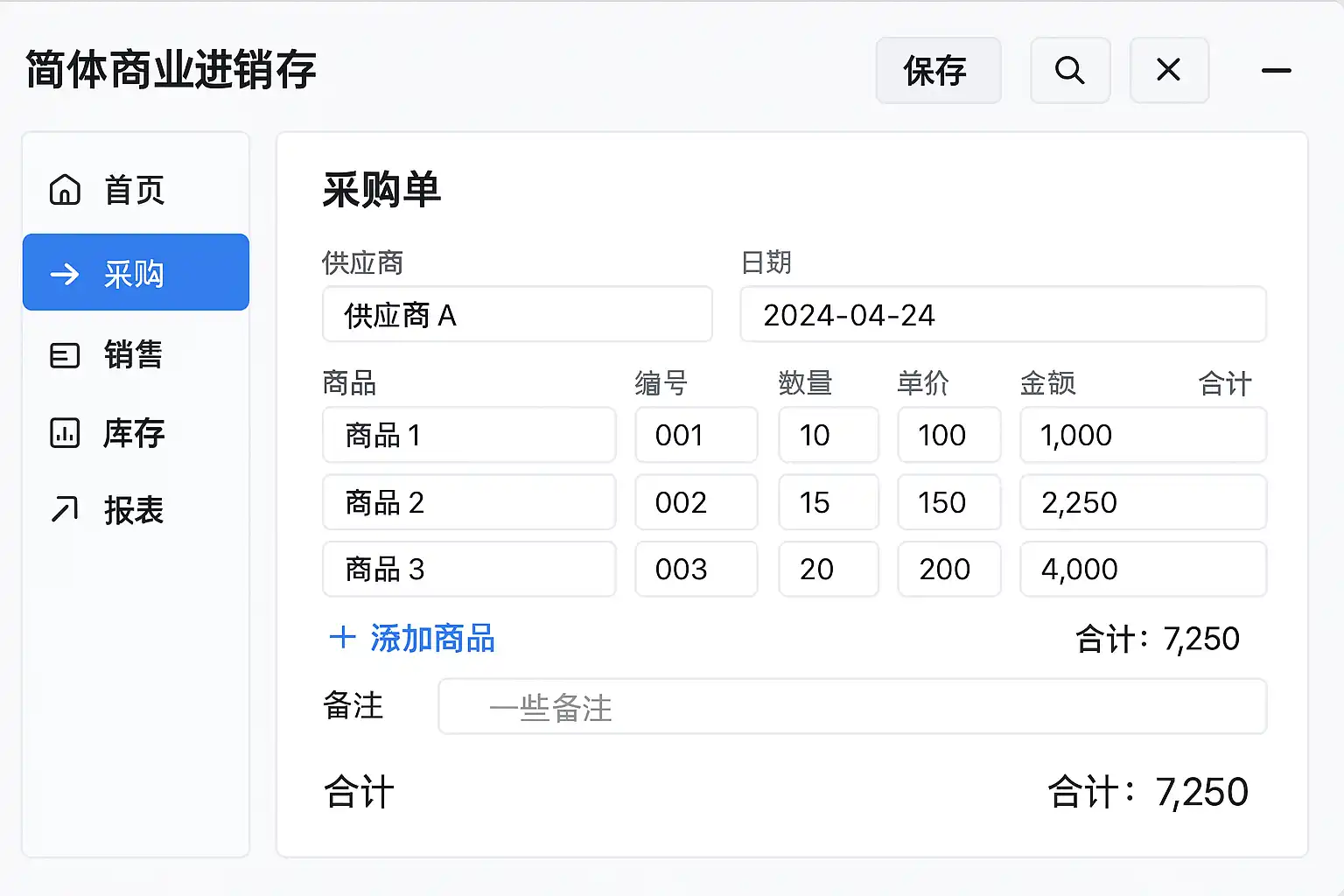Open the 报表 reports section
The width and height of the screenshot is (1344, 896).
point(133,510)
